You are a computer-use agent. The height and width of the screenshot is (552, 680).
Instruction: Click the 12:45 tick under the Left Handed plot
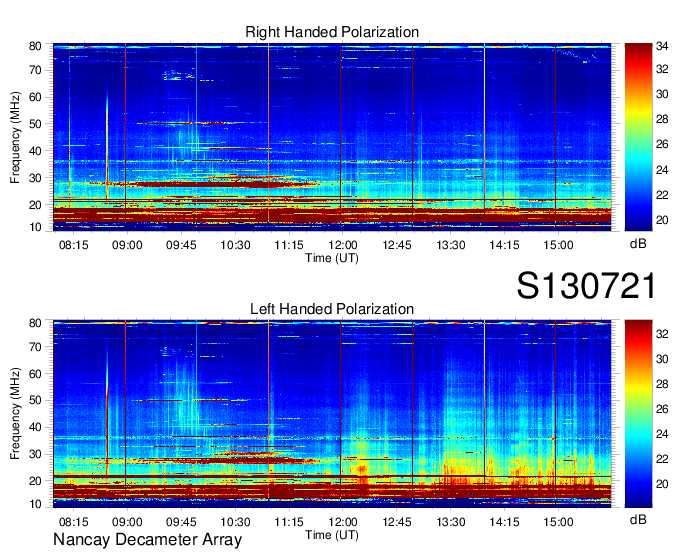397,522
